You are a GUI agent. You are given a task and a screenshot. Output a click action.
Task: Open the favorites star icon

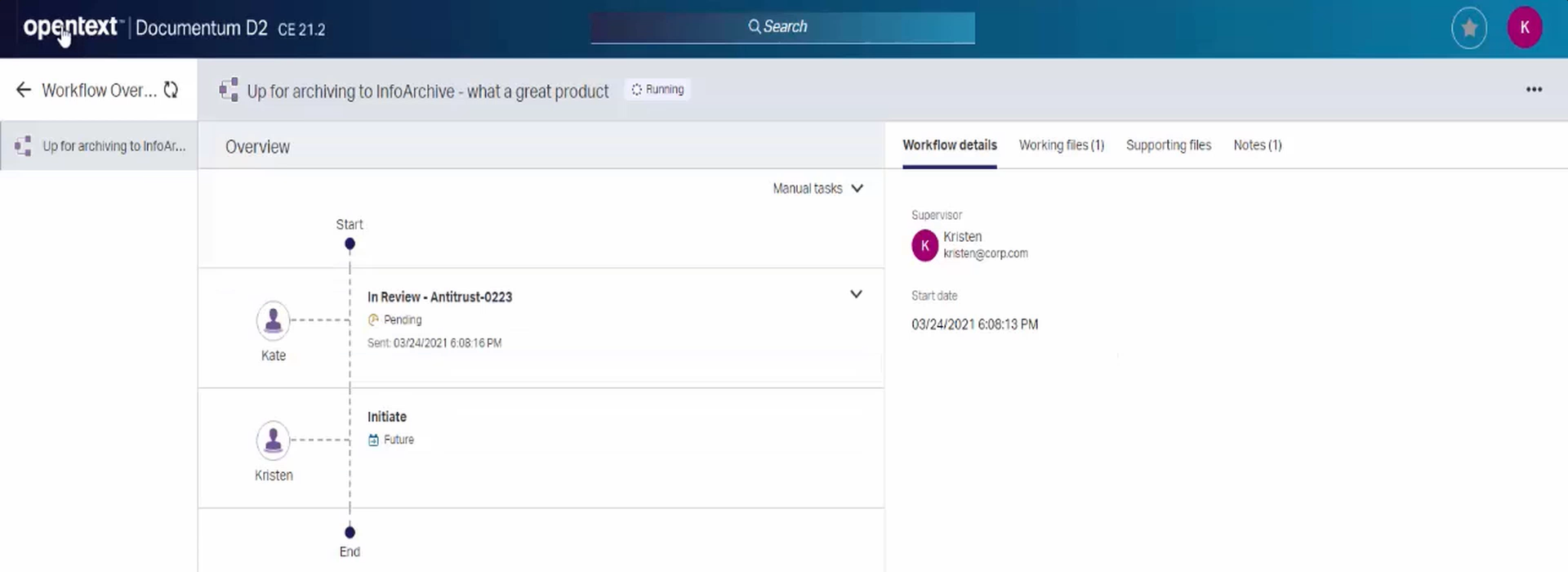(1468, 28)
